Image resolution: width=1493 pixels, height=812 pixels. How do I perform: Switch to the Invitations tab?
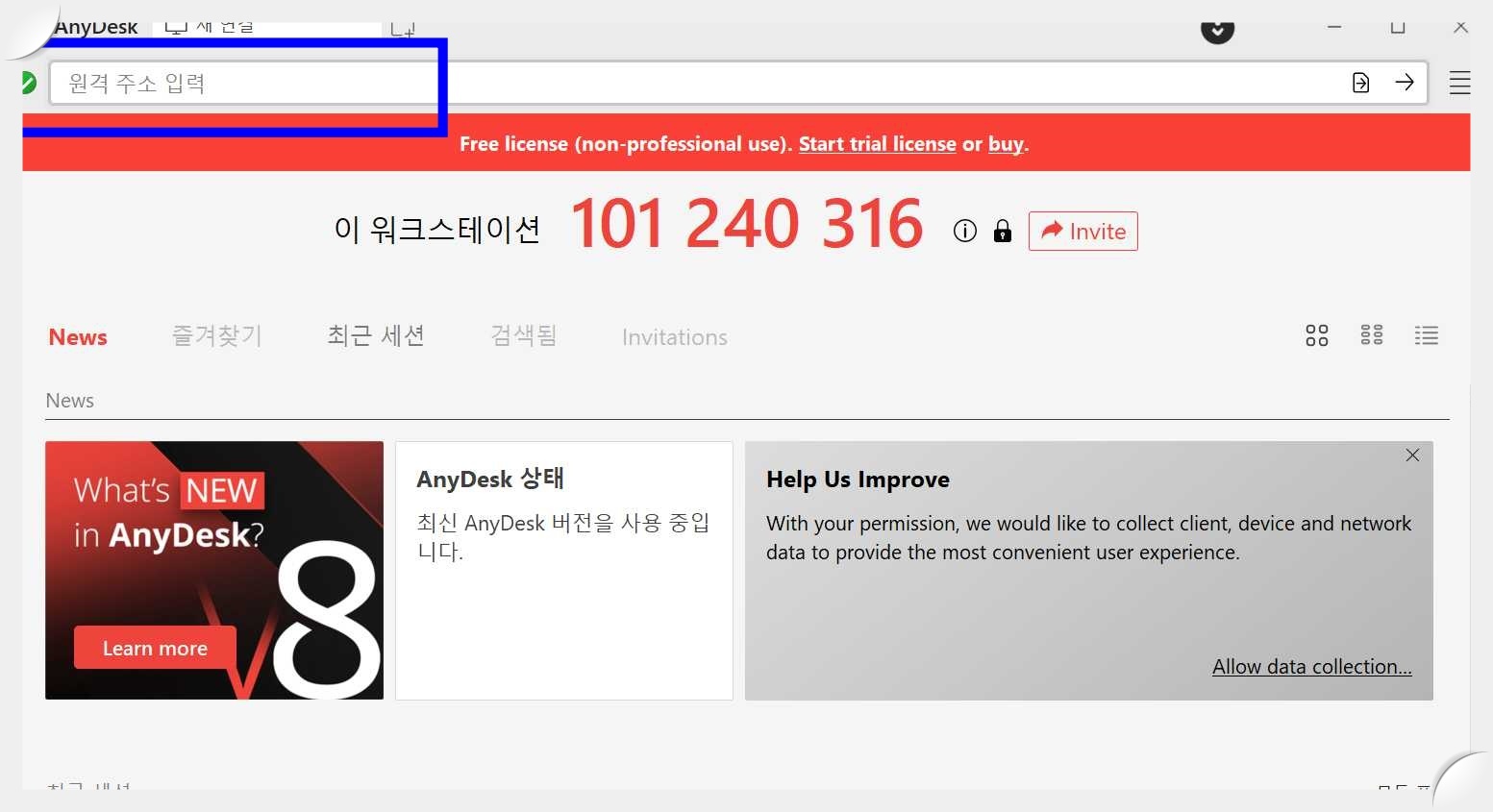tap(674, 336)
